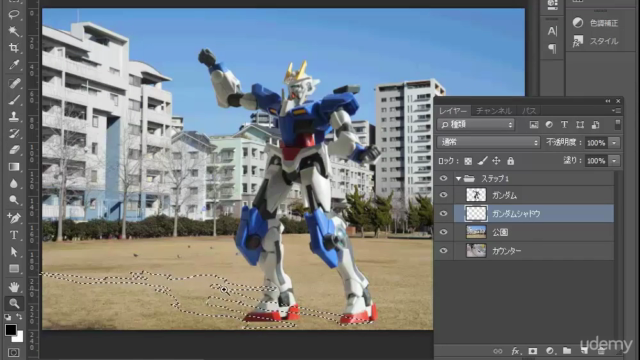Image resolution: width=640 pixels, height=360 pixels.
Task: Switch to the レイヤー tab
Action: (452, 111)
